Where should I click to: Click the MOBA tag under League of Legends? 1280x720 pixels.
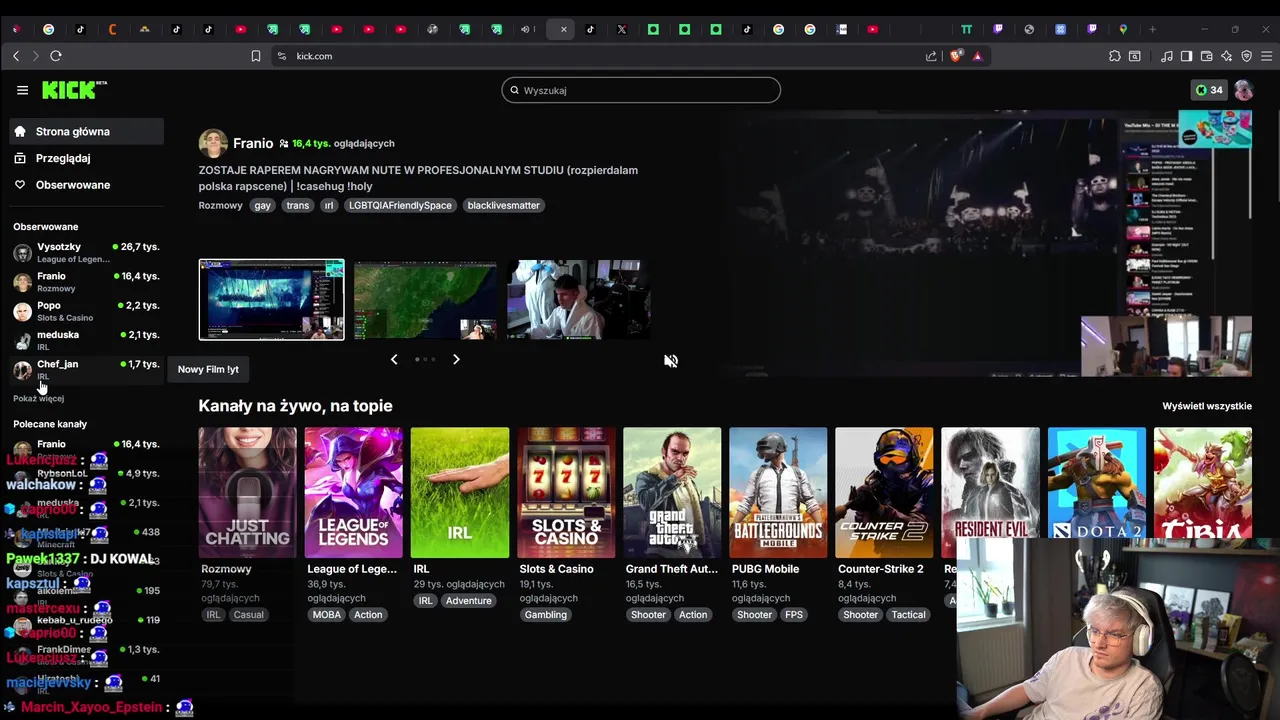click(x=327, y=615)
